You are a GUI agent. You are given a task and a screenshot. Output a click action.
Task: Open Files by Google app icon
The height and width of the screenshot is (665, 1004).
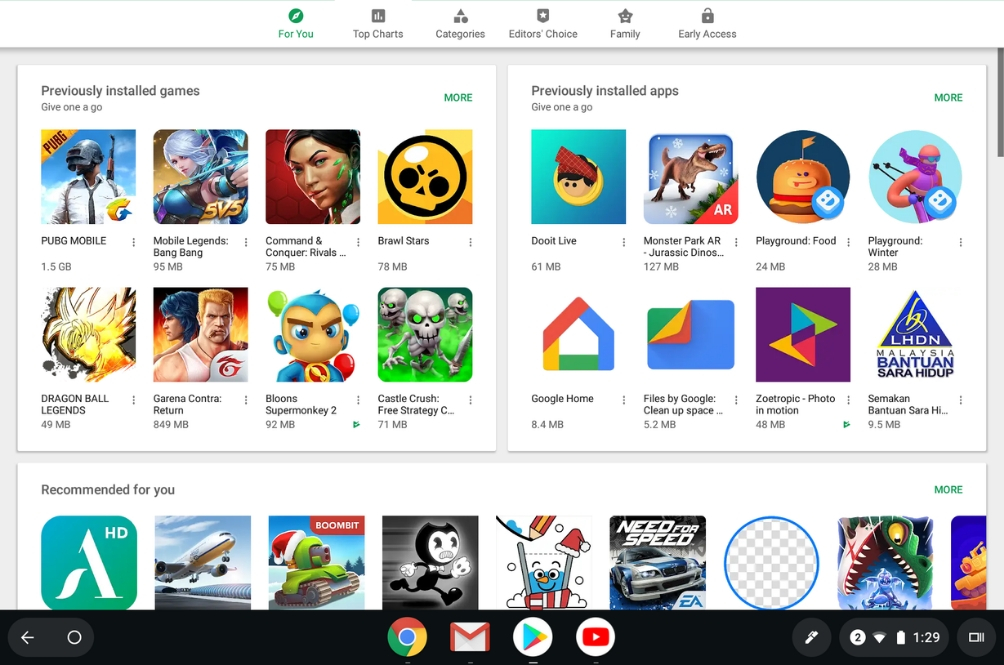pyautogui.click(x=691, y=335)
